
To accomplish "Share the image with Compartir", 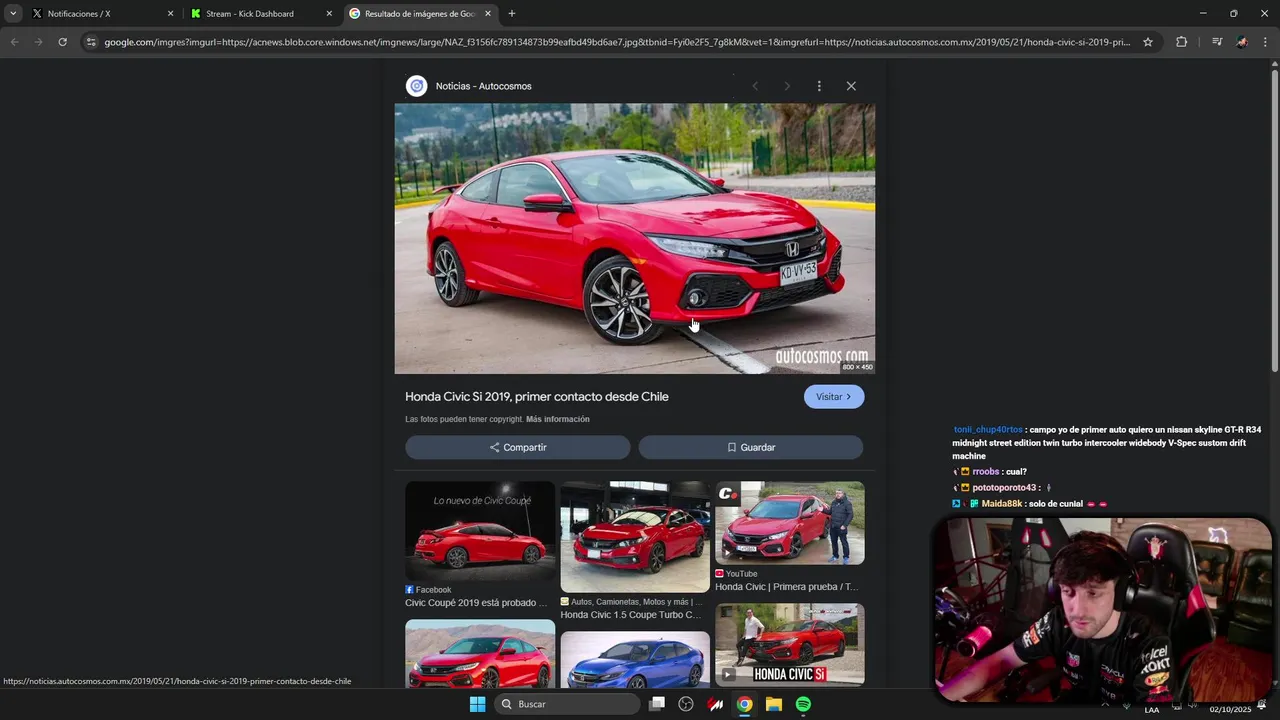I will (x=518, y=447).
